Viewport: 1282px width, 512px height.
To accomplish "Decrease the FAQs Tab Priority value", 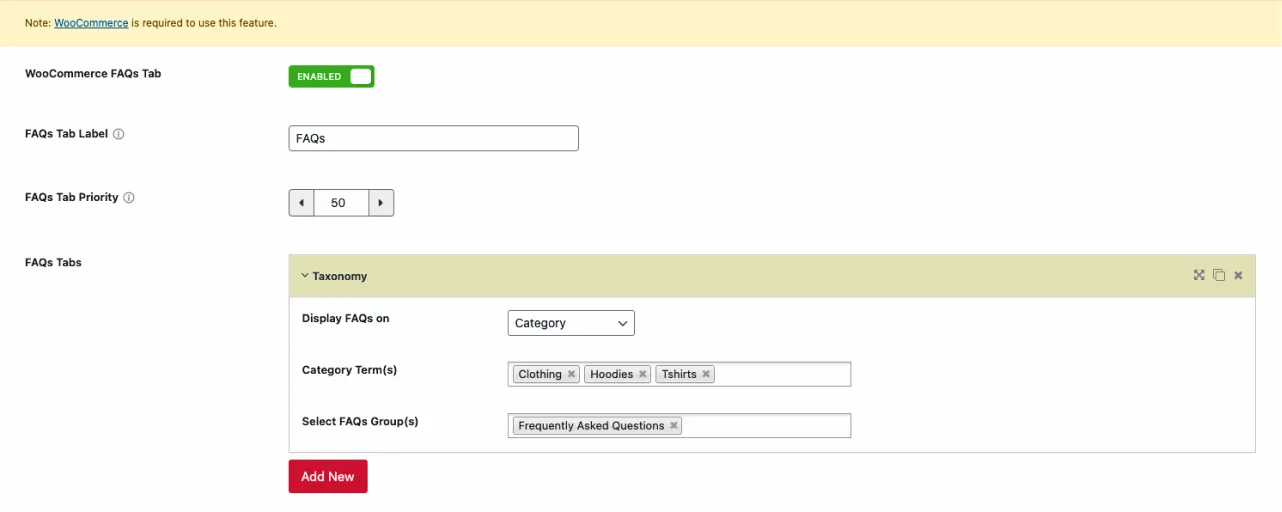I will tap(301, 203).
